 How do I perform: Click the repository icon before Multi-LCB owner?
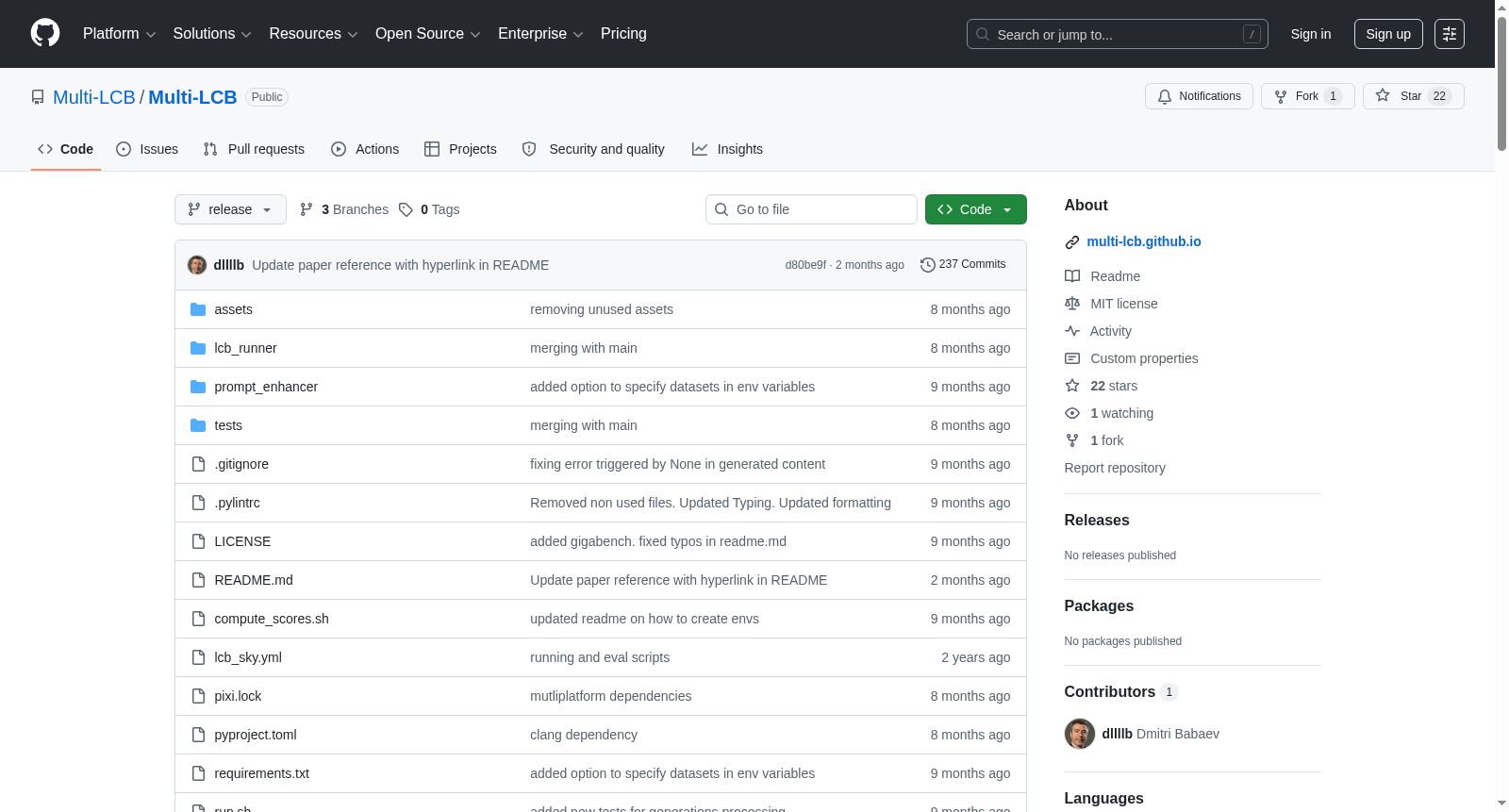[38, 97]
